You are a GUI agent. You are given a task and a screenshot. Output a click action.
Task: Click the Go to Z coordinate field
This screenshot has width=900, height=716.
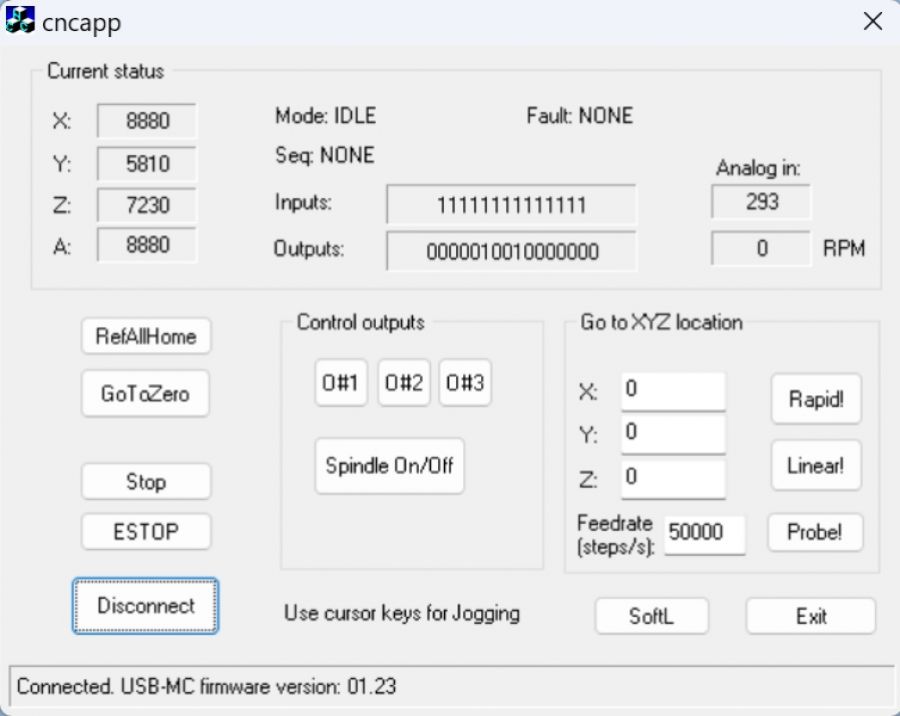click(672, 478)
